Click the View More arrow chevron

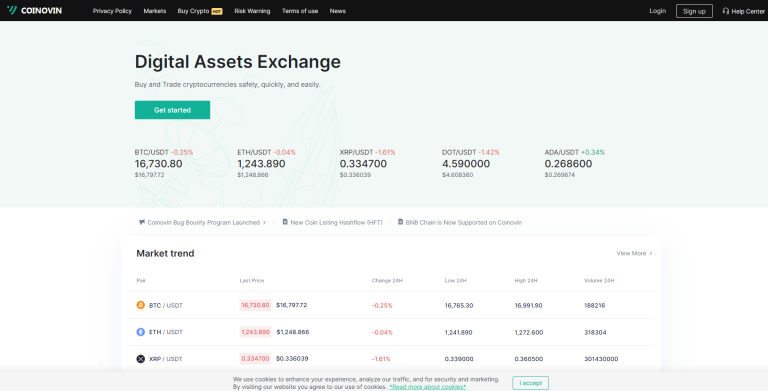coord(651,253)
